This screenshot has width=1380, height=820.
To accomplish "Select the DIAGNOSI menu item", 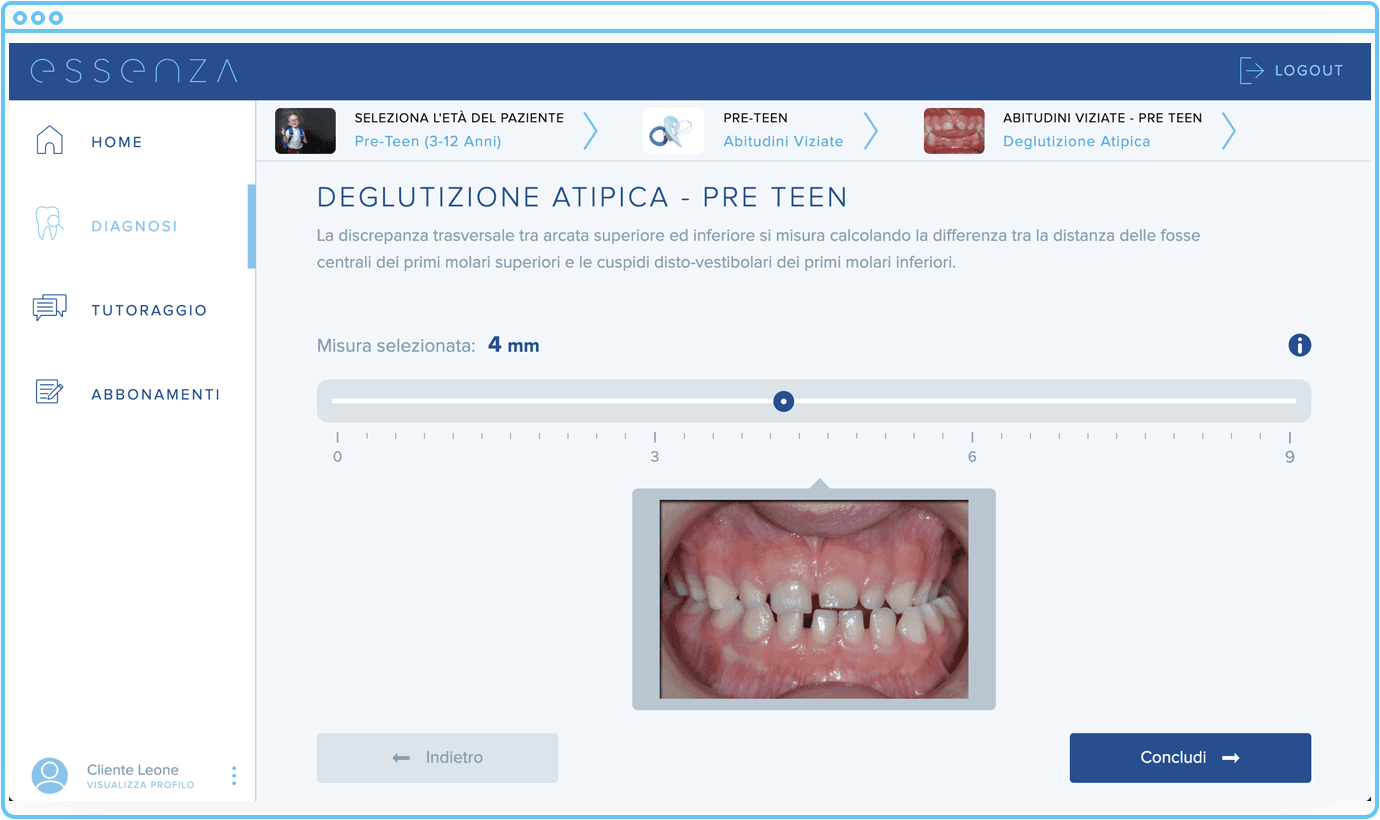I will coord(134,226).
